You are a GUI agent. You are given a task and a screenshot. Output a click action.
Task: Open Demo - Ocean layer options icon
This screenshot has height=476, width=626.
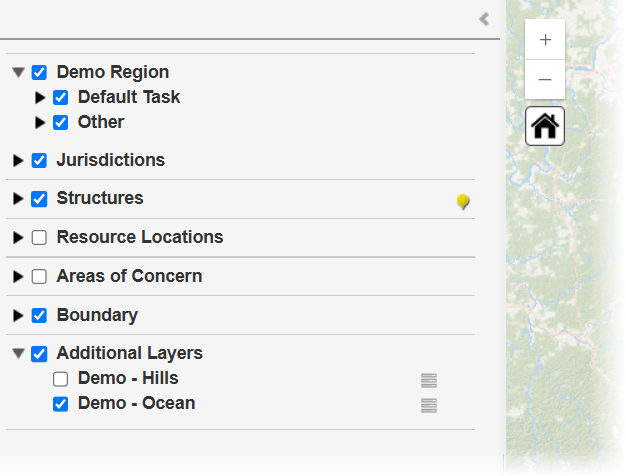[x=429, y=405]
